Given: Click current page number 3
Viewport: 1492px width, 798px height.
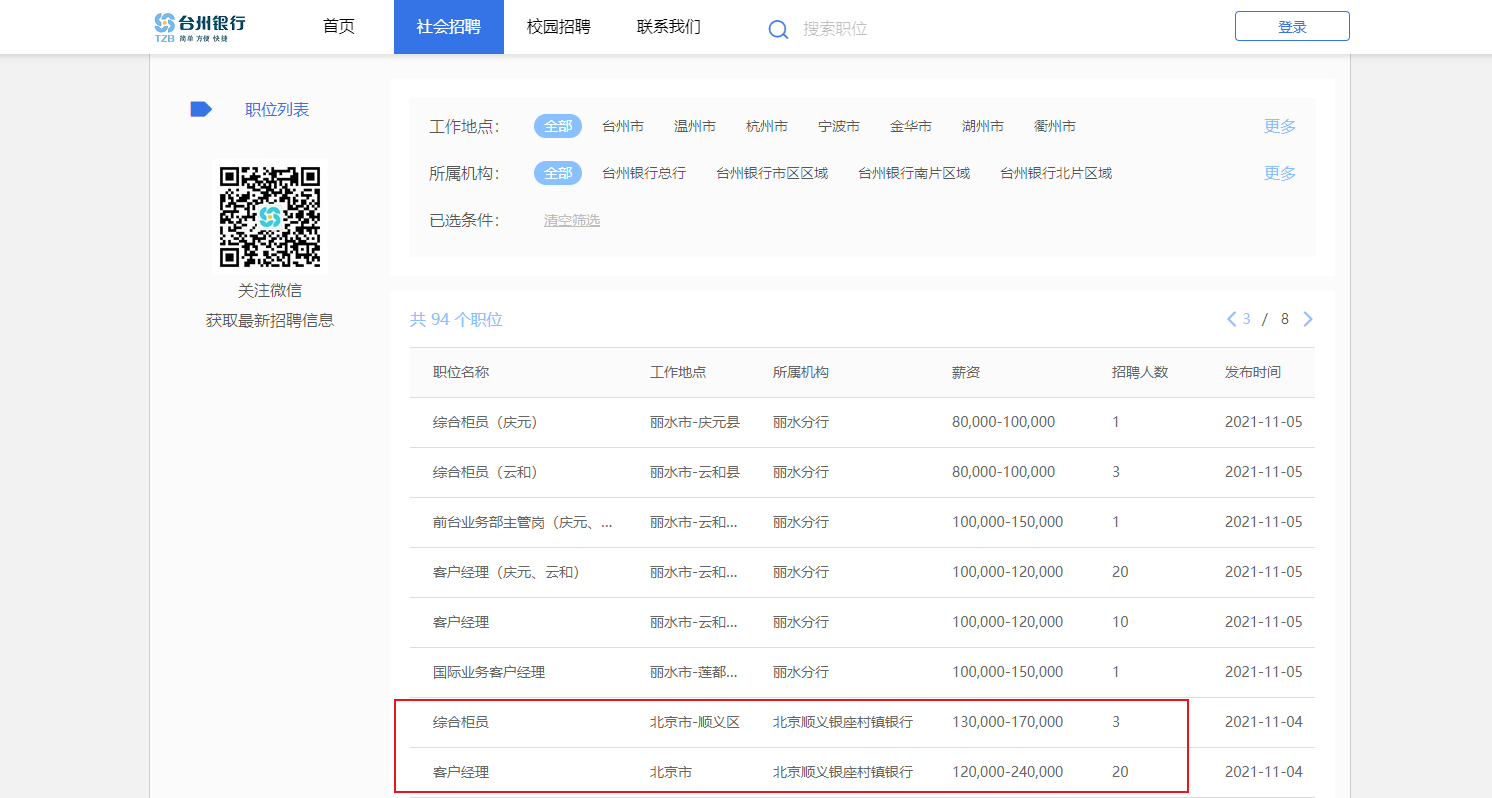Looking at the screenshot, I should [1247, 319].
